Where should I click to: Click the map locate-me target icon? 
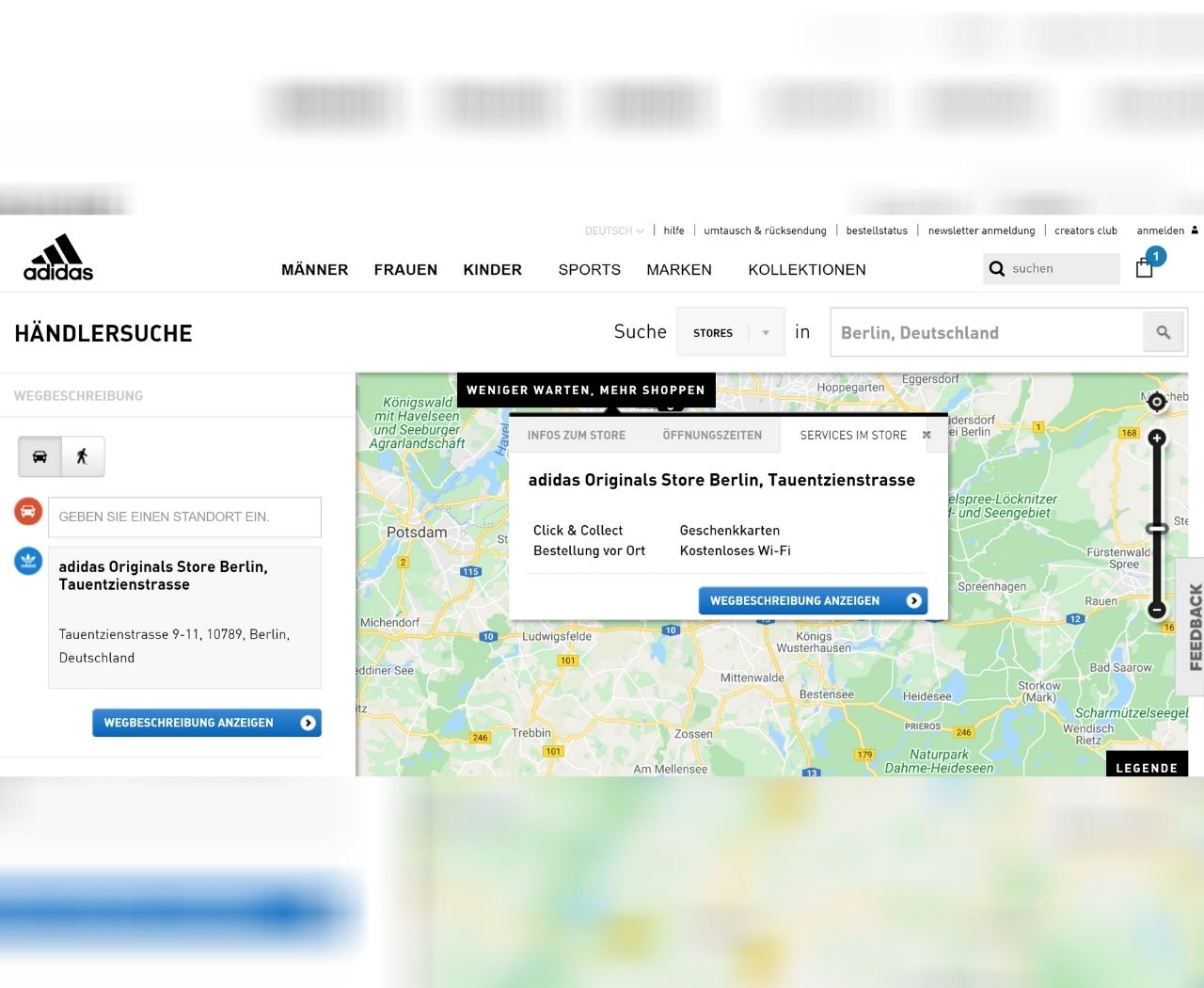point(1157,402)
